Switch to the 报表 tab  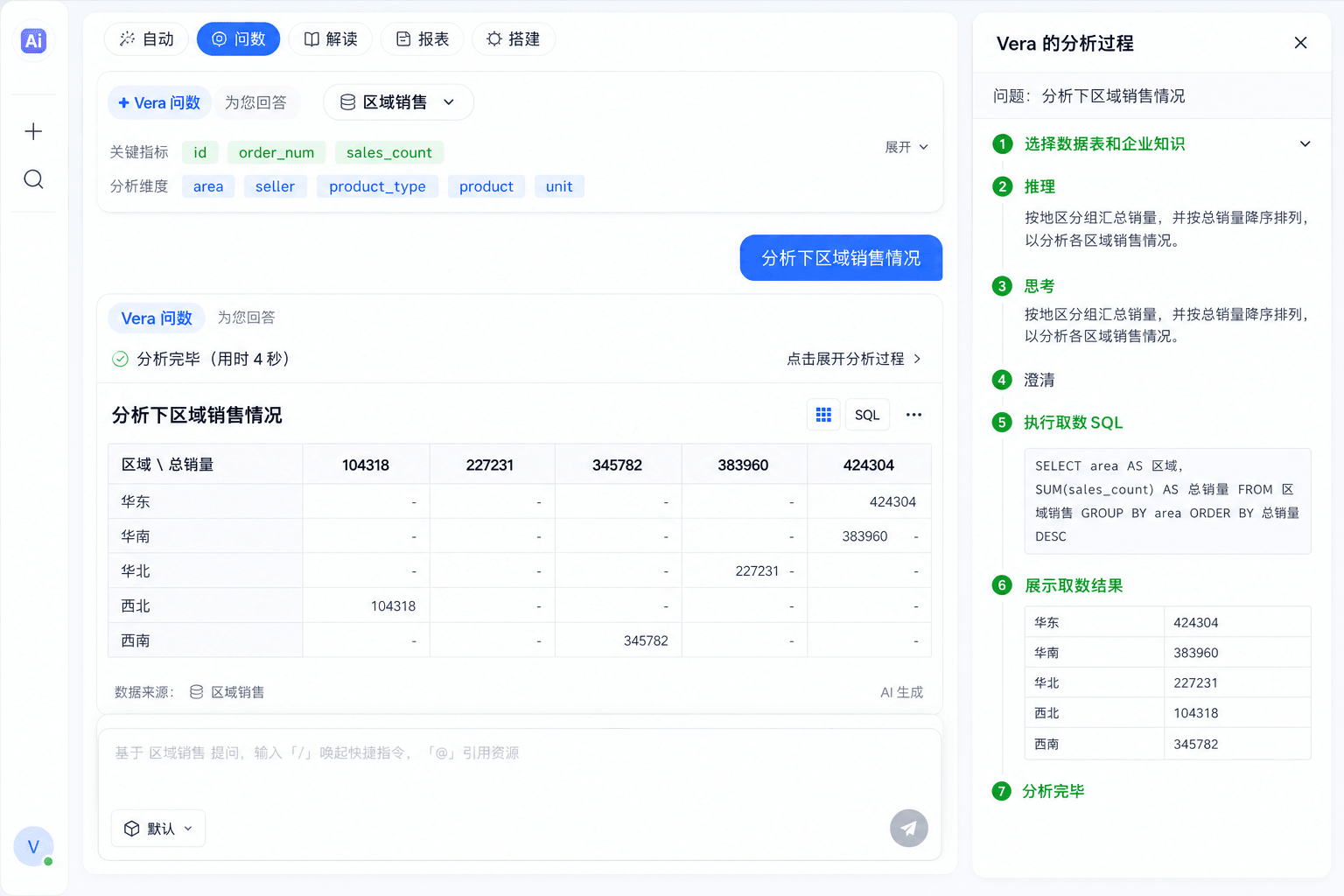pos(422,39)
